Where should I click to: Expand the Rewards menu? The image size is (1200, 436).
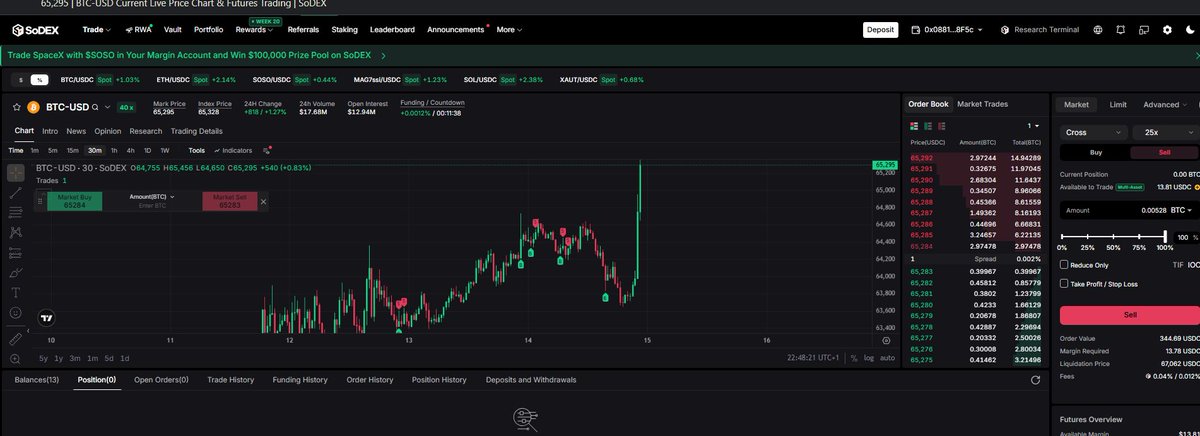coord(254,30)
